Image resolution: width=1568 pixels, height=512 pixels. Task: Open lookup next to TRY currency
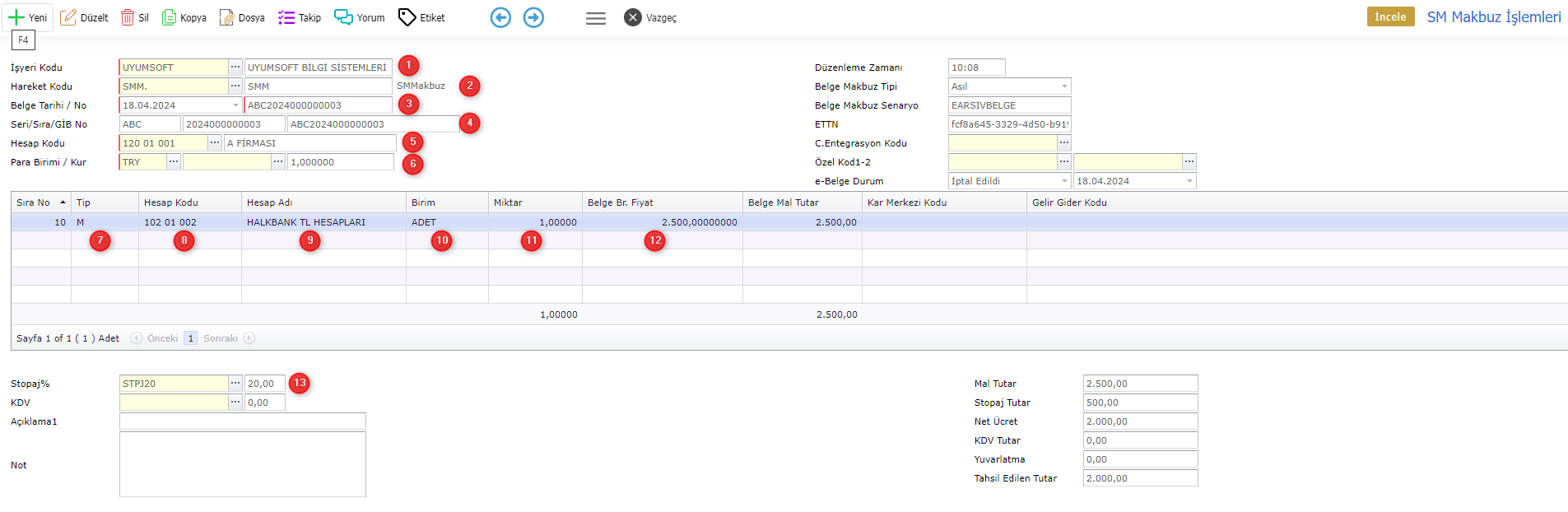tap(174, 161)
